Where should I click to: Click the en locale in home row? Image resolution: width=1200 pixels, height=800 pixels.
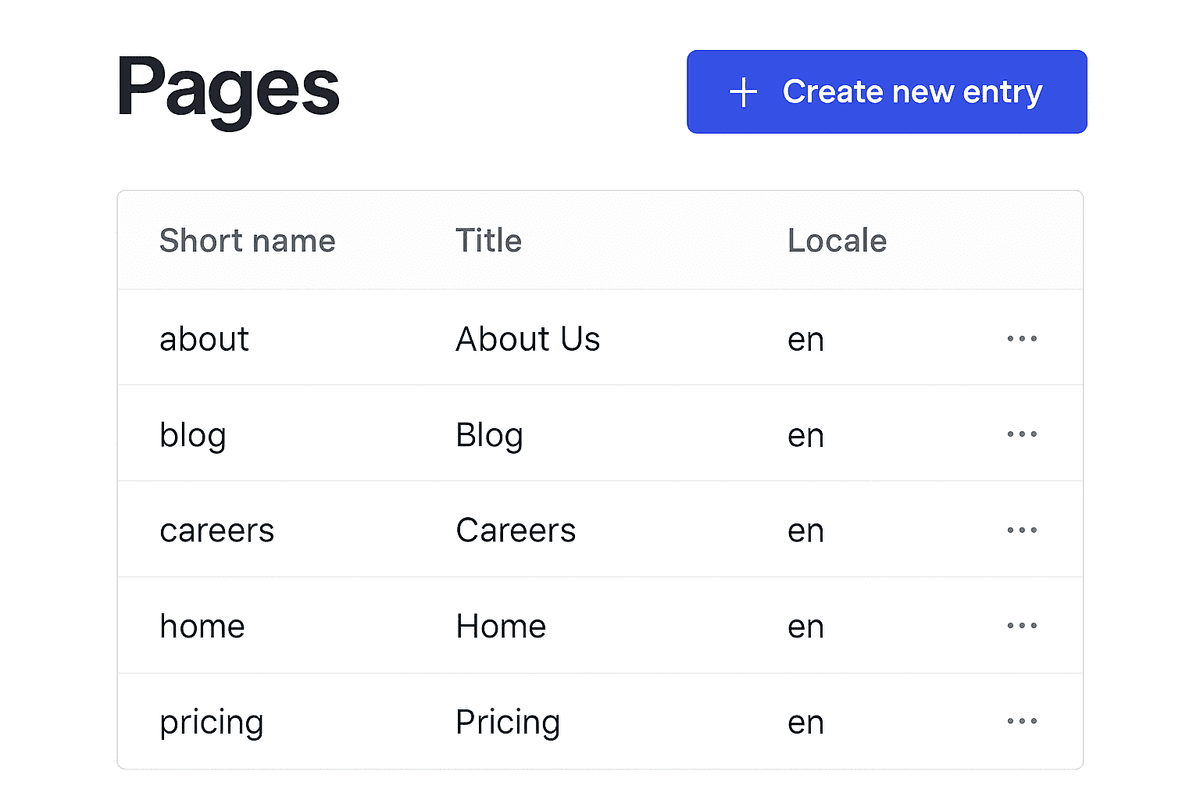click(806, 626)
